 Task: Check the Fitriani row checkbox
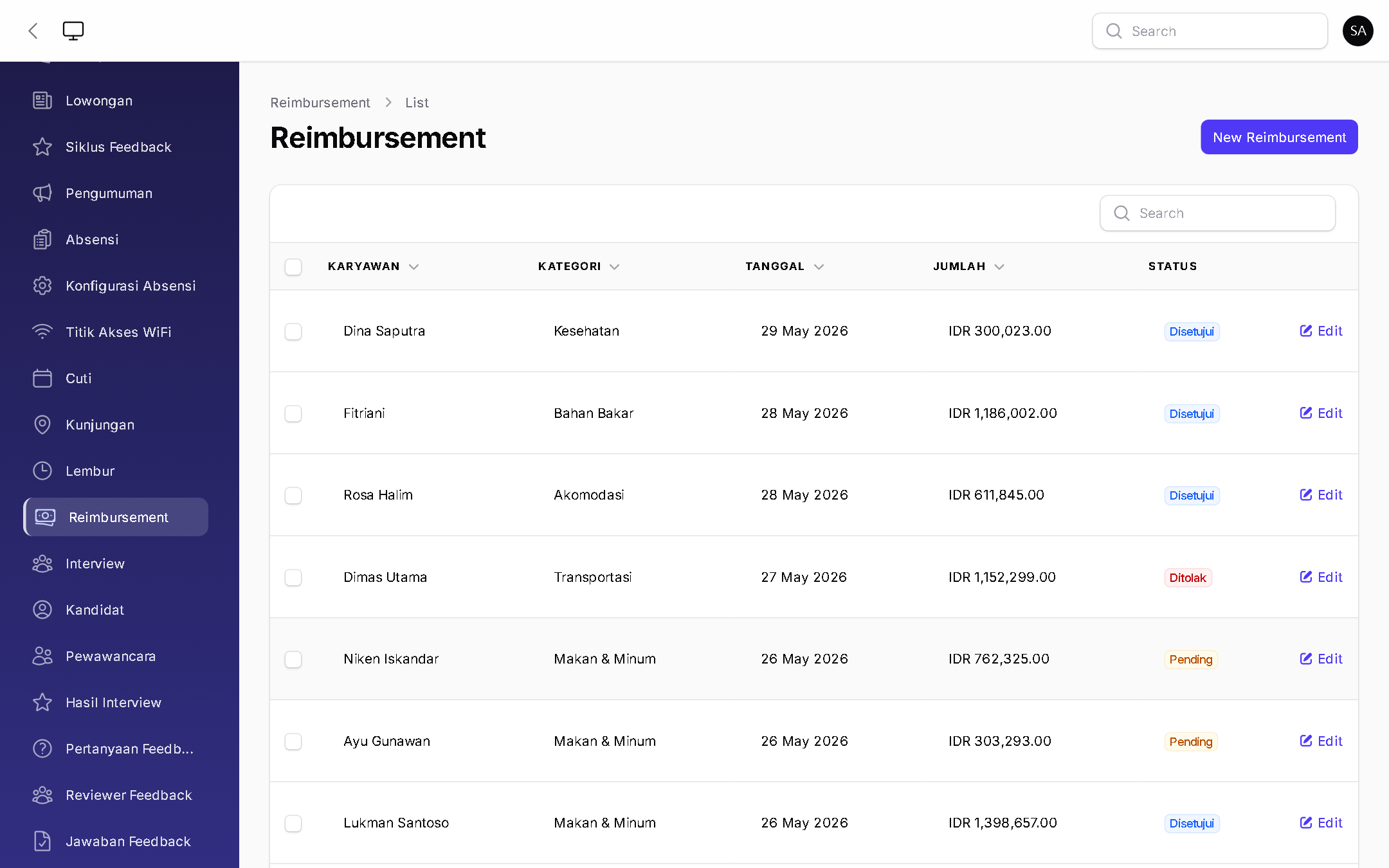(x=293, y=413)
